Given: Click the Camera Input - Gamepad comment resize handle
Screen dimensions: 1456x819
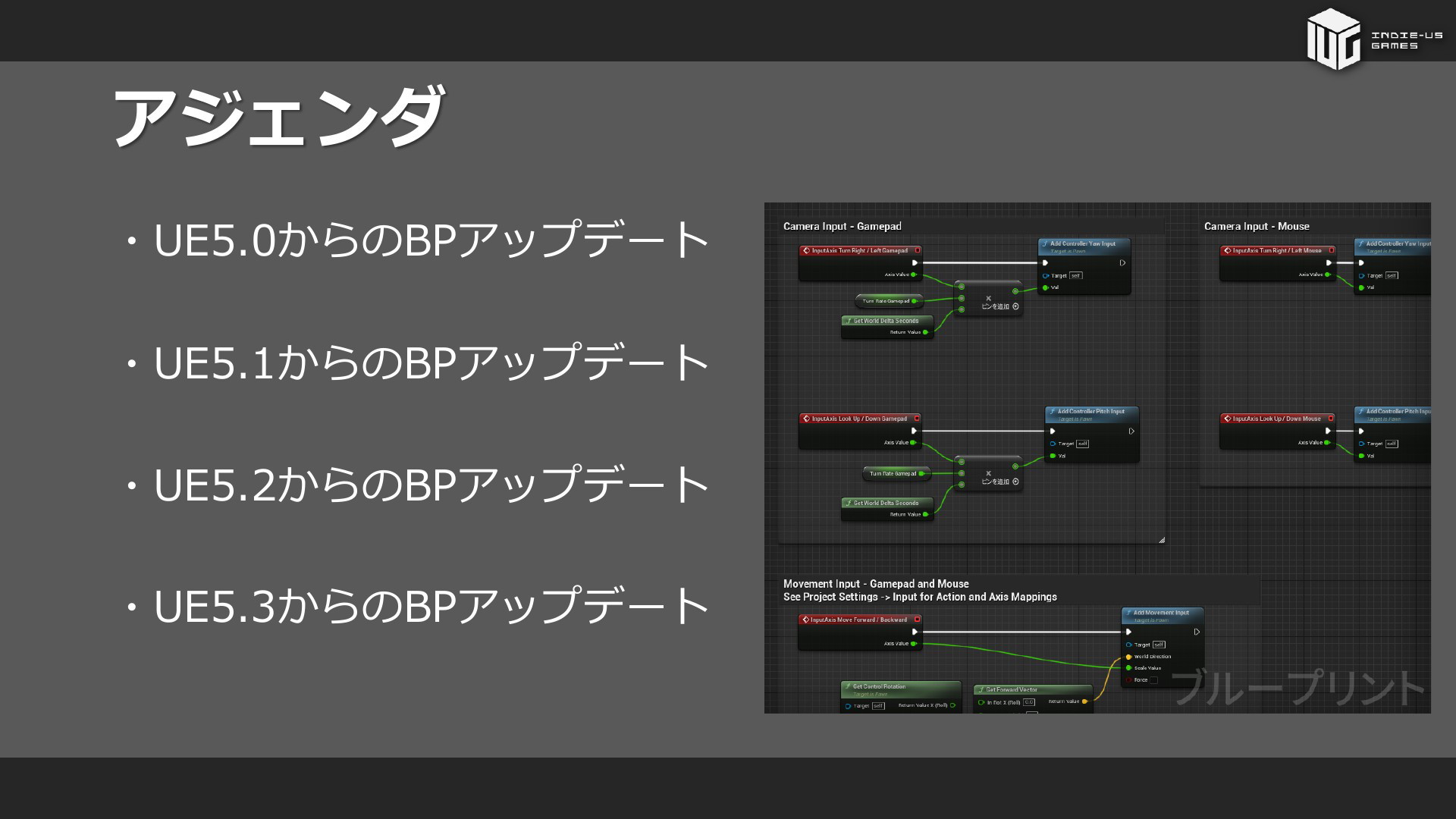Looking at the screenshot, I should click(x=1162, y=540).
